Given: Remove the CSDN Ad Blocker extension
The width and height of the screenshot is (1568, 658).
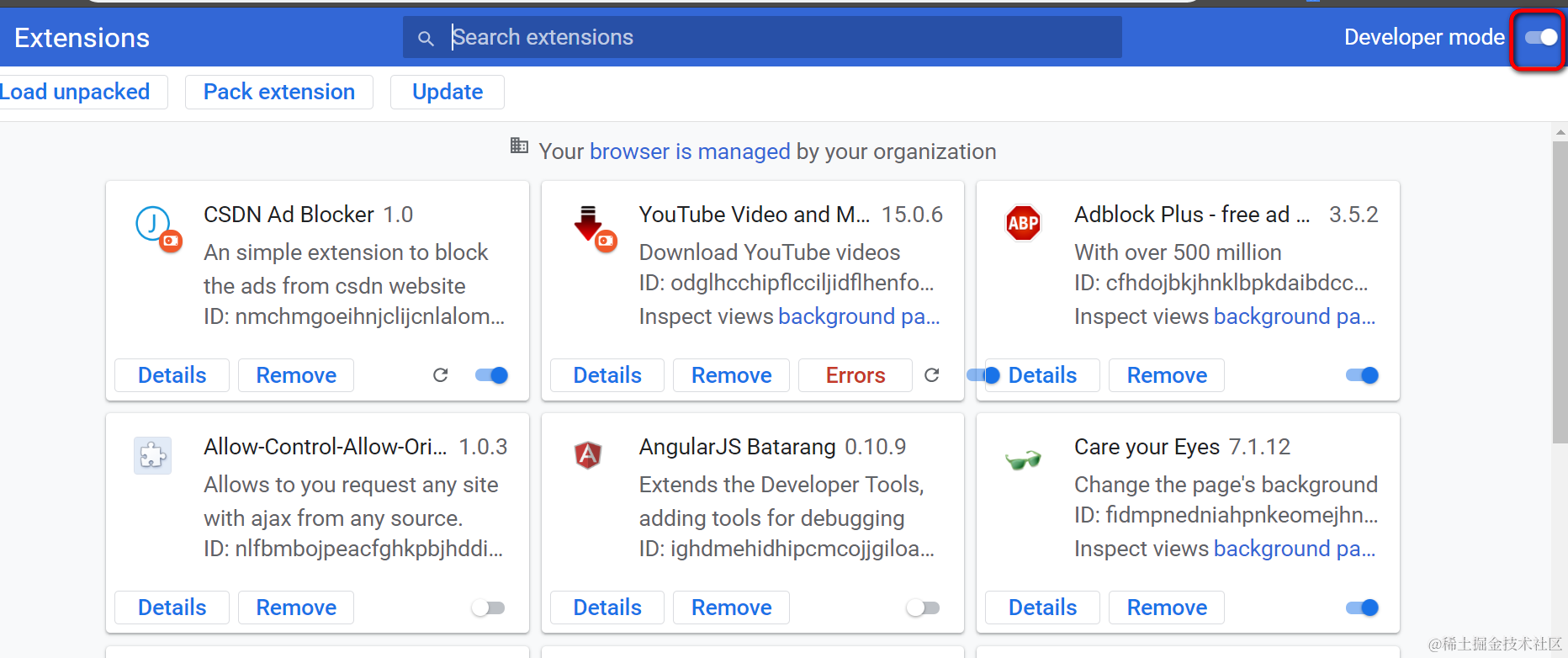Looking at the screenshot, I should [x=296, y=375].
